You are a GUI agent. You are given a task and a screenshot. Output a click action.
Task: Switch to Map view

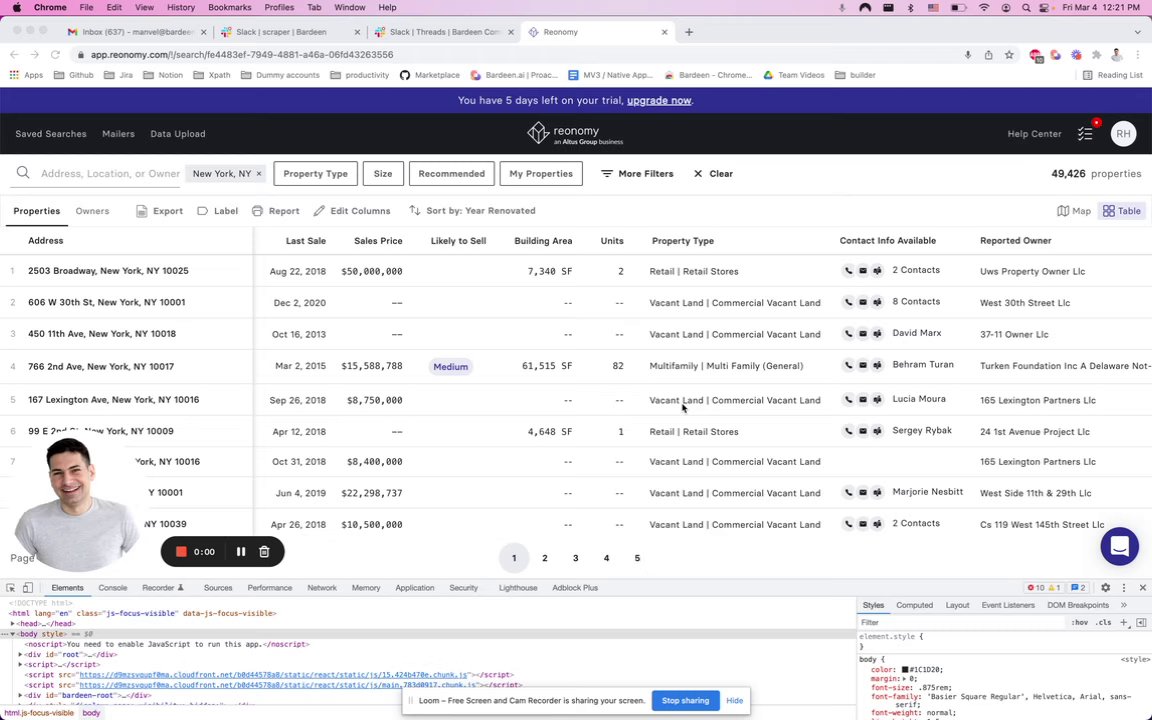point(1073,211)
